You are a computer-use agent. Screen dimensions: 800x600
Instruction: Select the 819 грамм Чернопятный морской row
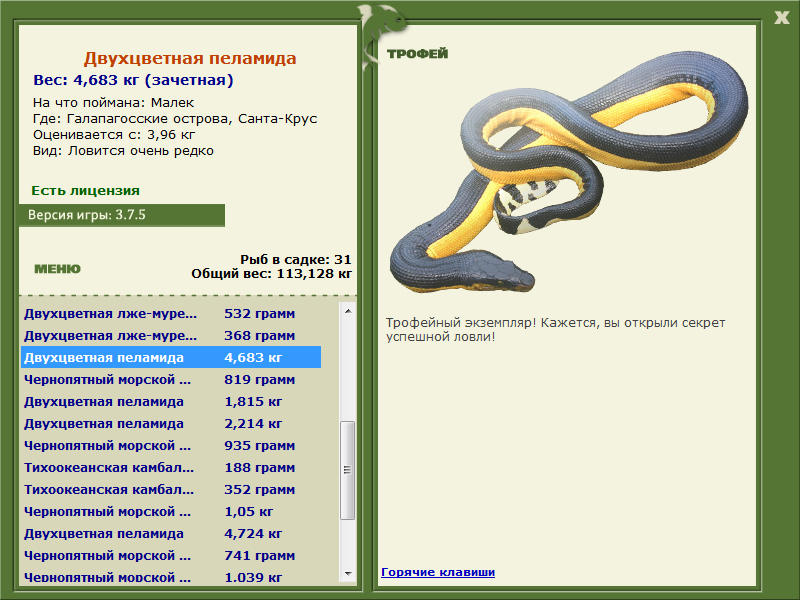(x=171, y=379)
